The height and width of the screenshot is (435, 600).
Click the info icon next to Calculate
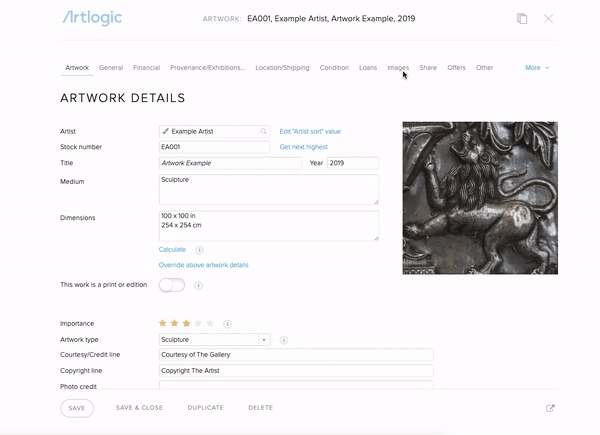199,250
